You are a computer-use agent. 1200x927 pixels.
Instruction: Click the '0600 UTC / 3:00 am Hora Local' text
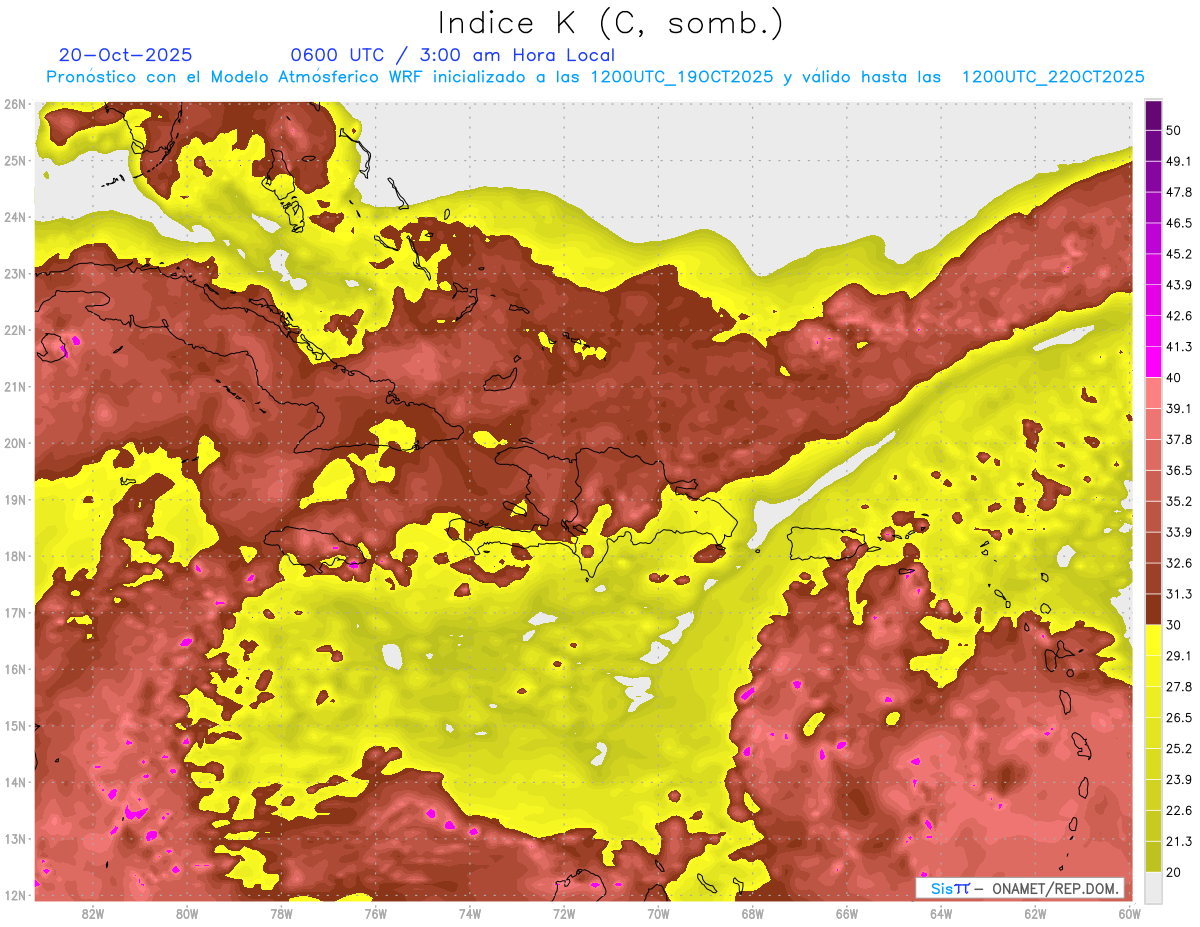point(452,55)
